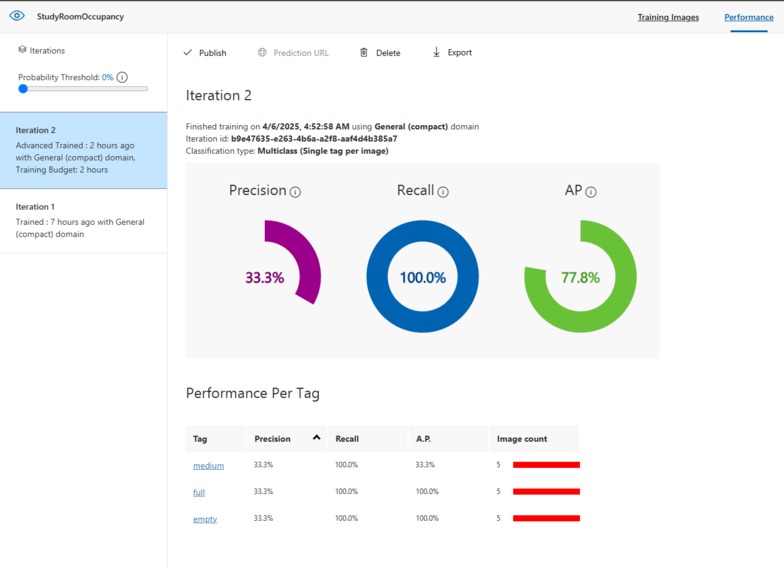Image resolution: width=784 pixels, height=573 pixels.
Task: Open the full tag link
Action: click(x=198, y=492)
